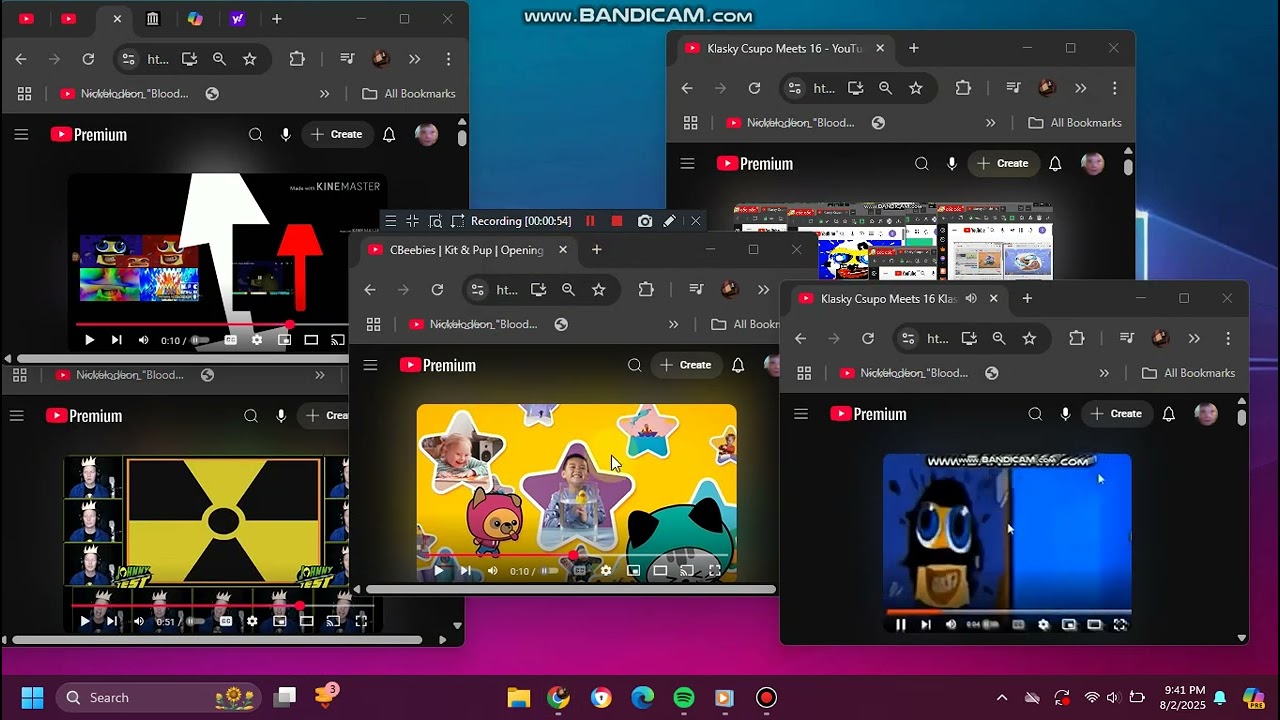Image resolution: width=1280 pixels, height=720 pixels.
Task: Open Chrome three-dot menu in KineMaster video window
Action: [448, 59]
